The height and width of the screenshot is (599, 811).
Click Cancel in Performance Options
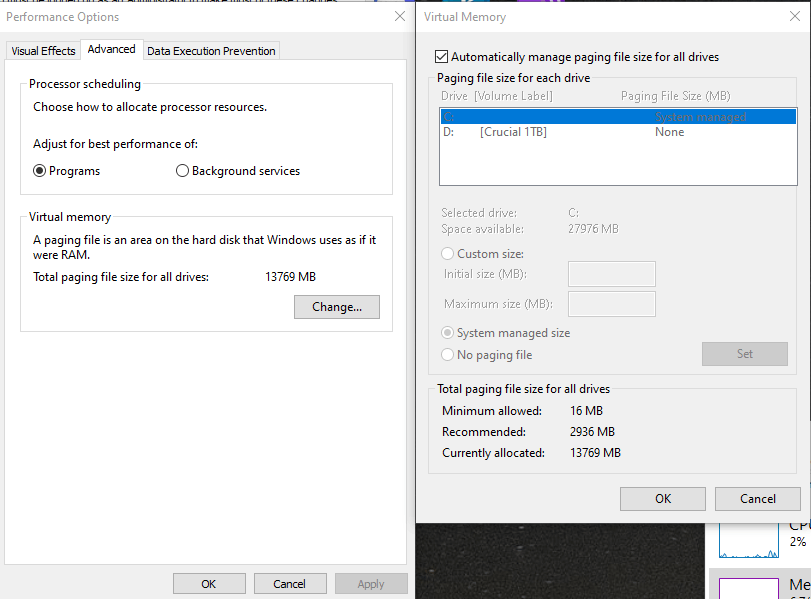pos(290,583)
